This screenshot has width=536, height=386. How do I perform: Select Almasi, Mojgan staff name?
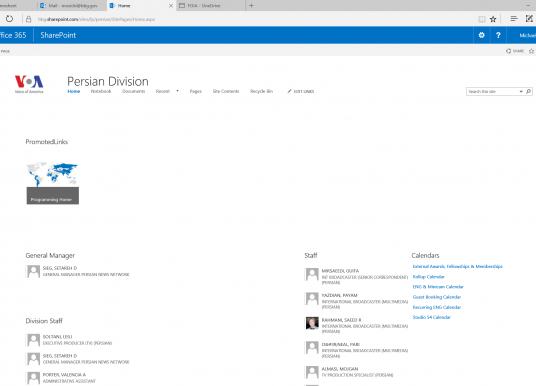coord(340,369)
